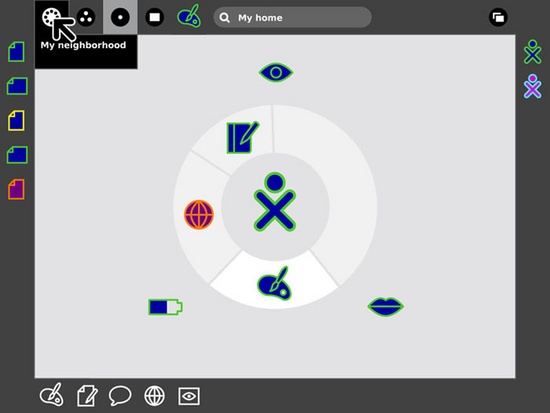Click the central XO person icon

point(275,202)
